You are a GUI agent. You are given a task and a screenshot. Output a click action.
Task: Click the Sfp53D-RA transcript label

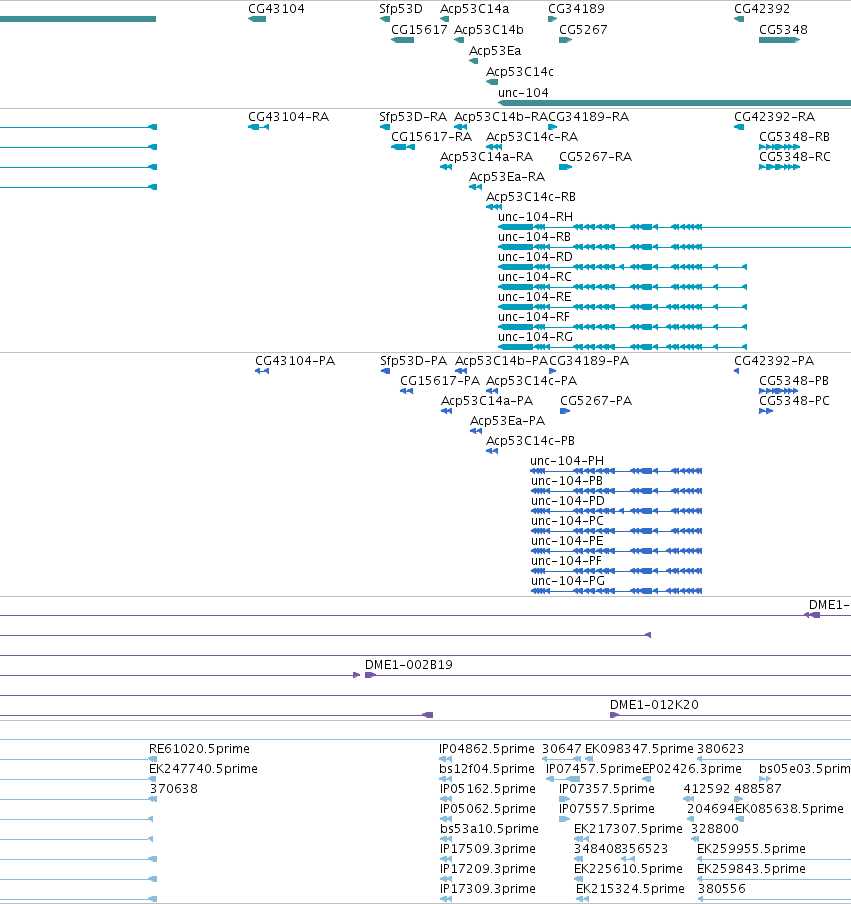(x=413, y=116)
